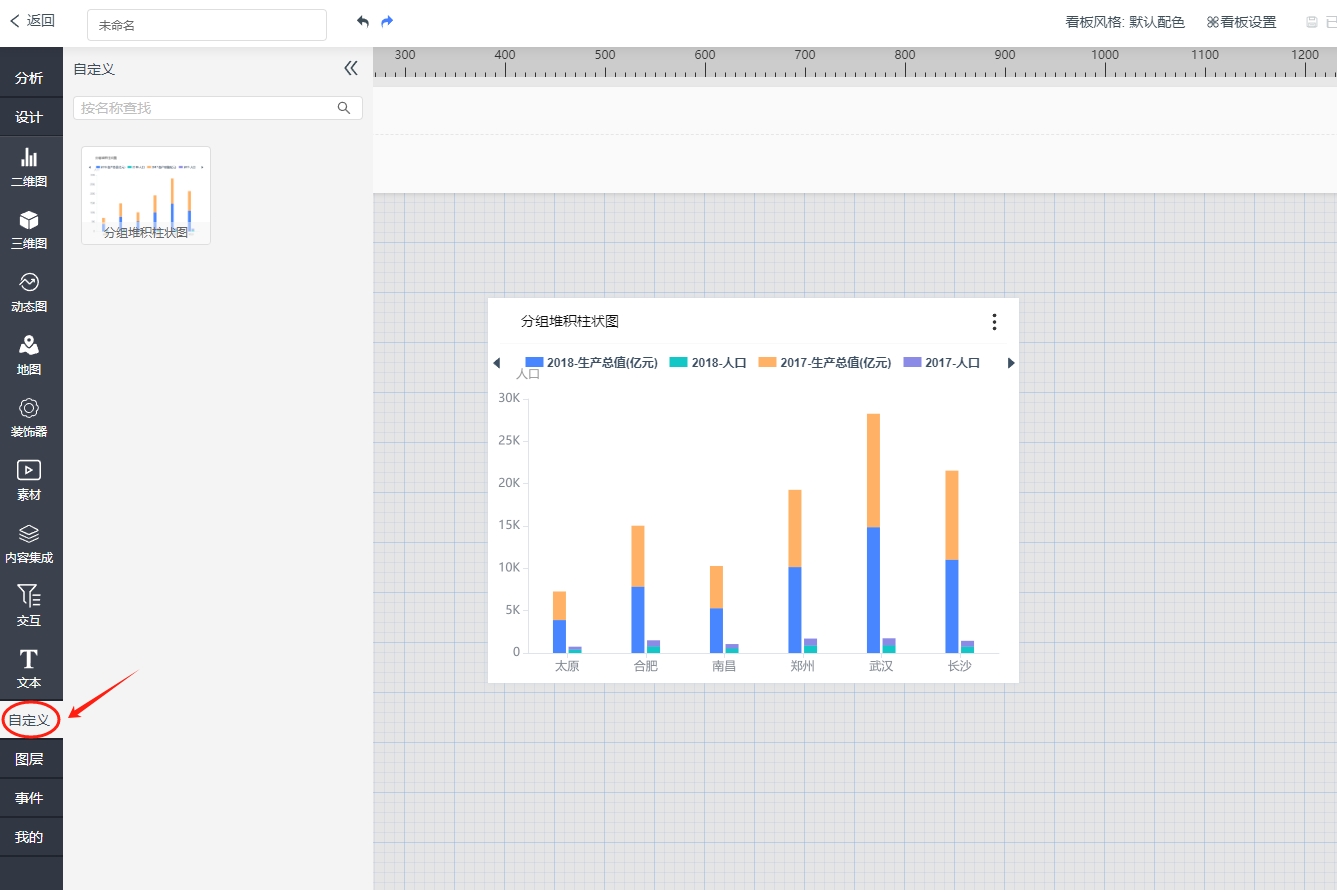Open the 三维图 (3D chart) panel
The height and width of the screenshot is (890, 1337).
[x=29, y=228]
